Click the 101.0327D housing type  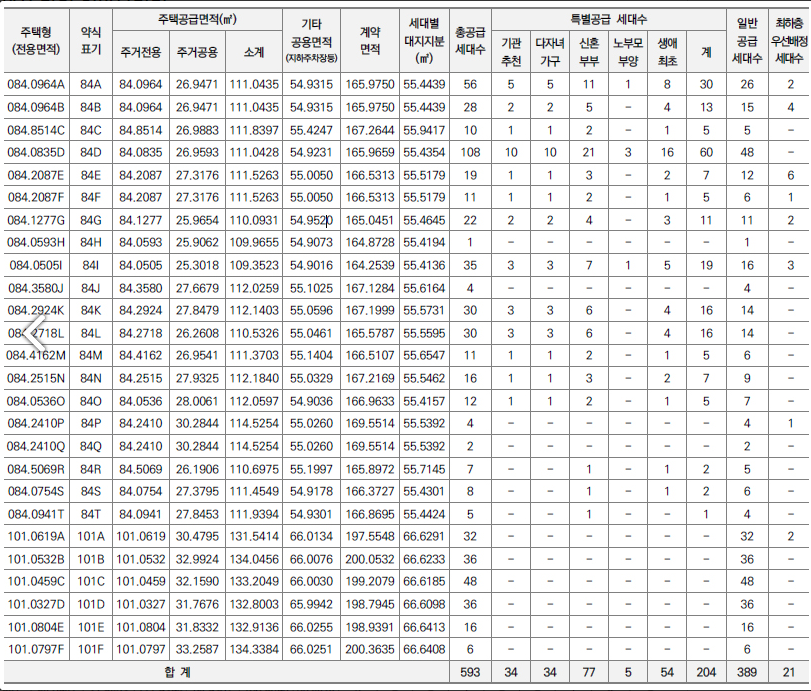pyautogui.click(x=36, y=604)
